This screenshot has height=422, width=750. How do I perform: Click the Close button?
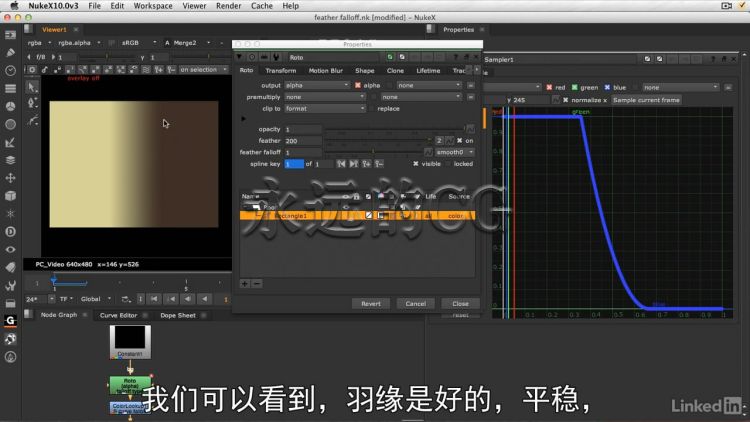coord(460,304)
